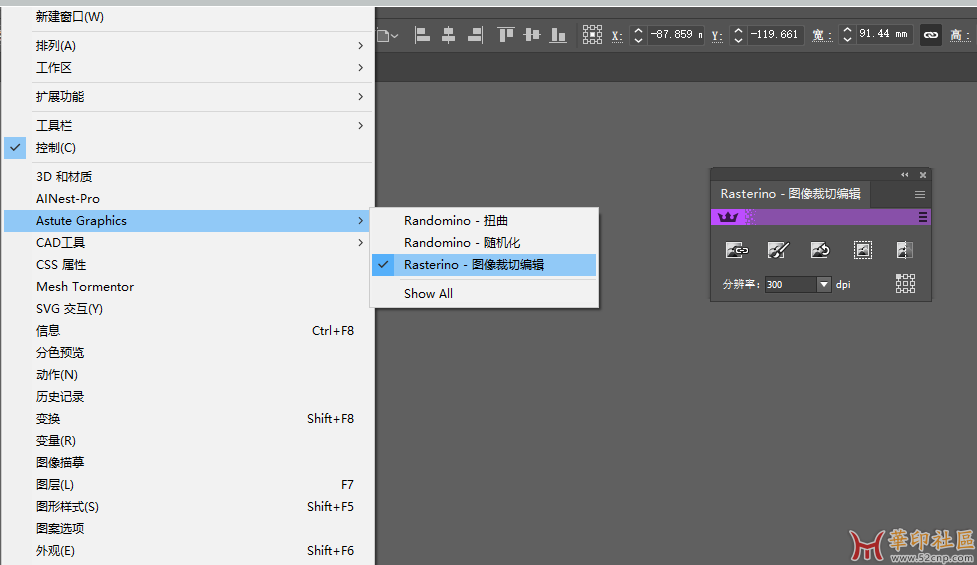Open 图形样式(S) panel (Shift+F5)

click(188, 506)
